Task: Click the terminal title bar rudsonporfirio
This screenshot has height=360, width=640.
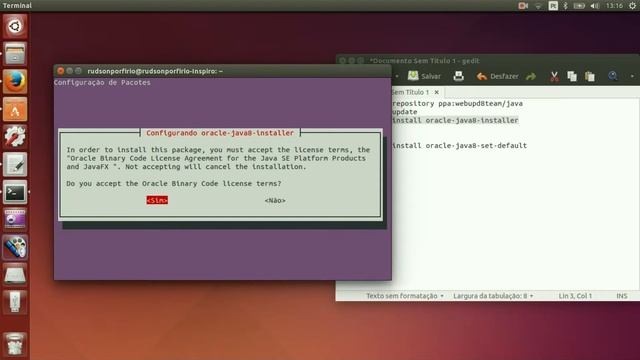Action: (x=222, y=71)
